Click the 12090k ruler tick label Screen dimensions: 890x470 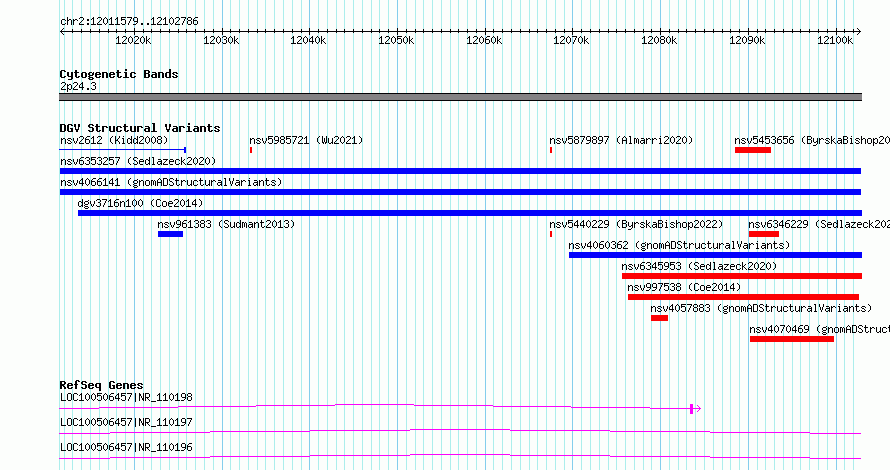coord(748,40)
